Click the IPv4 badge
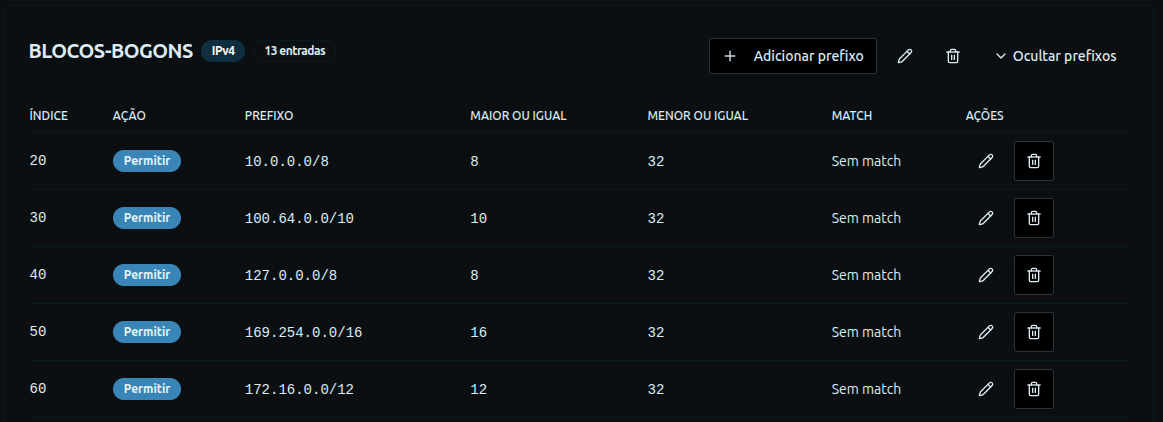 [223, 50]
